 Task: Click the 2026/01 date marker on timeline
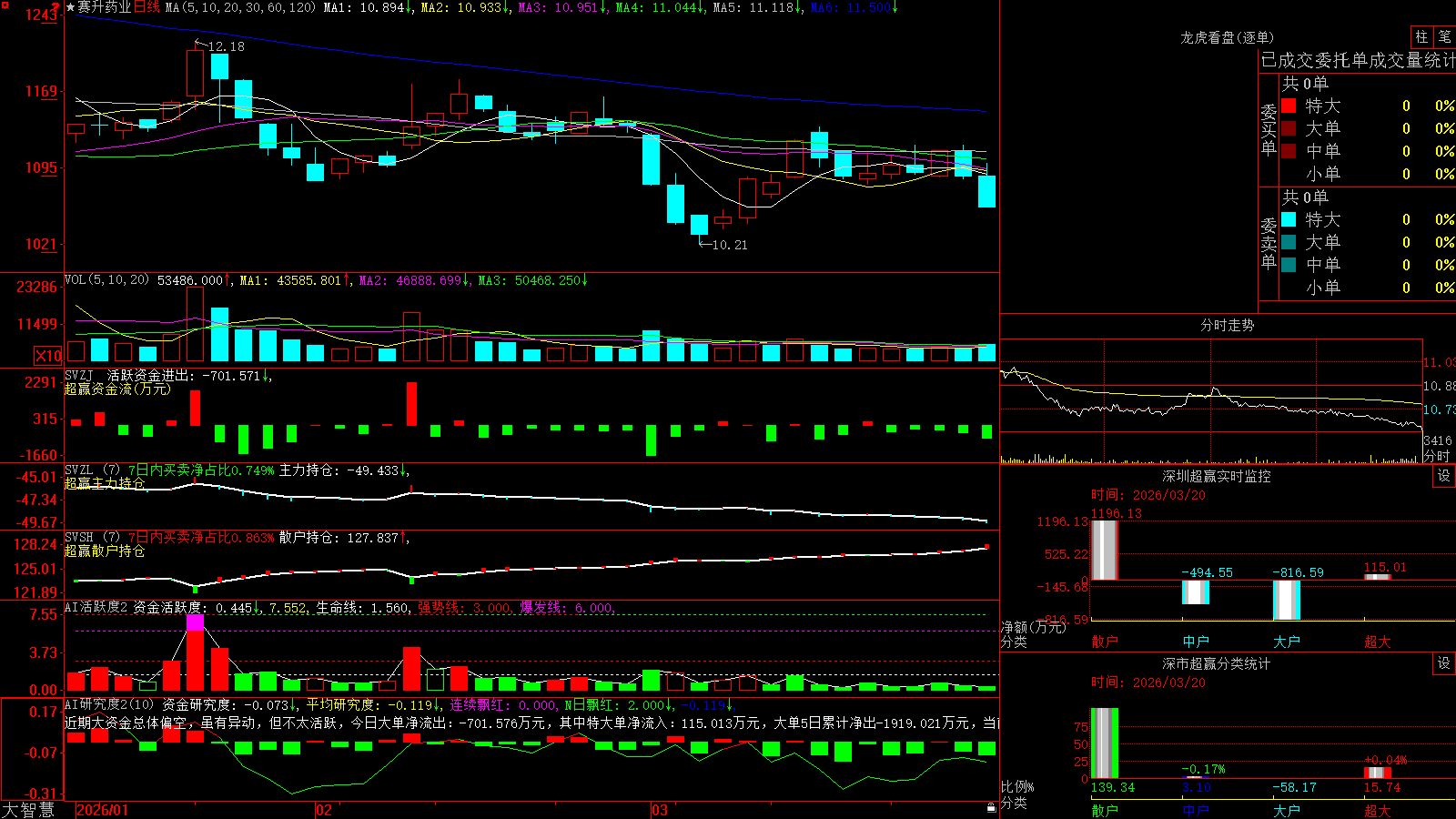[x=103, y=810]
